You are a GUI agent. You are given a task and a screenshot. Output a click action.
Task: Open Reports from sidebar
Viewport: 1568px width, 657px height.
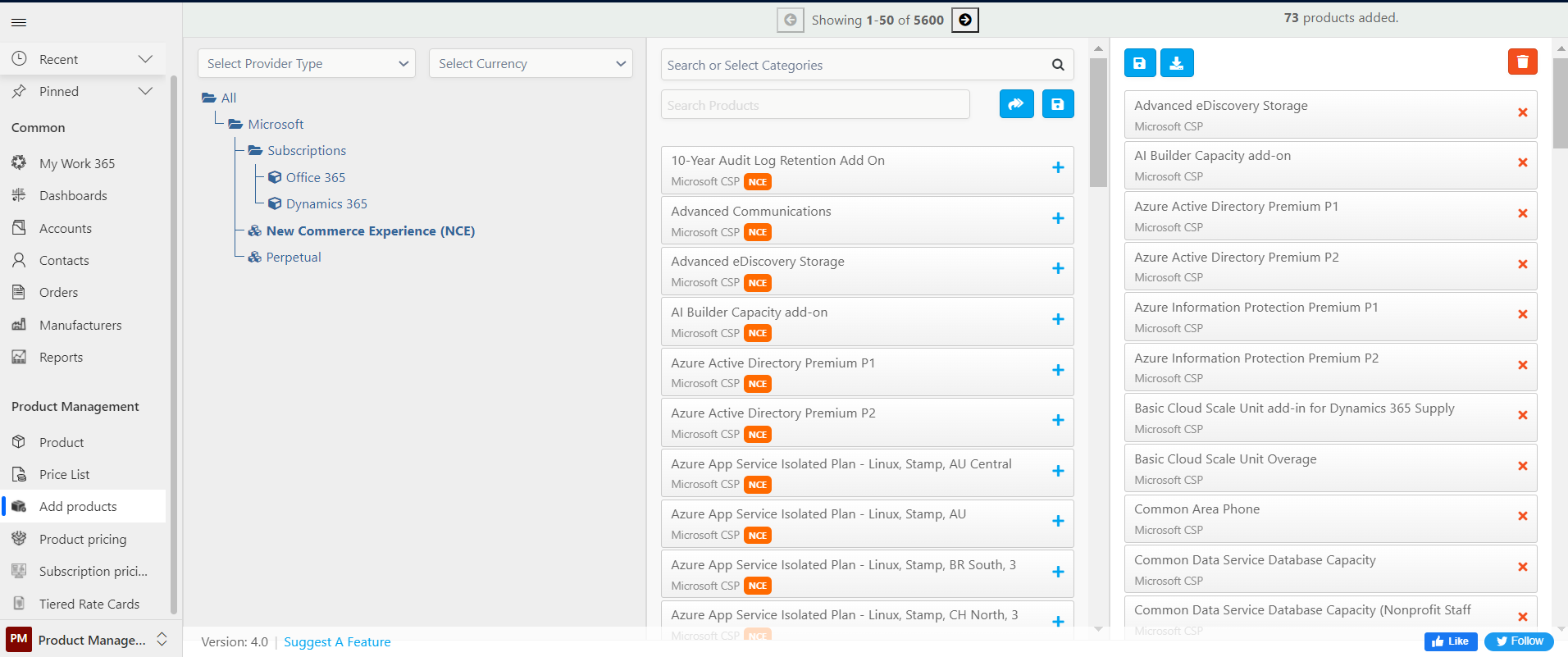pyautogui.click(x=61, y=357)
